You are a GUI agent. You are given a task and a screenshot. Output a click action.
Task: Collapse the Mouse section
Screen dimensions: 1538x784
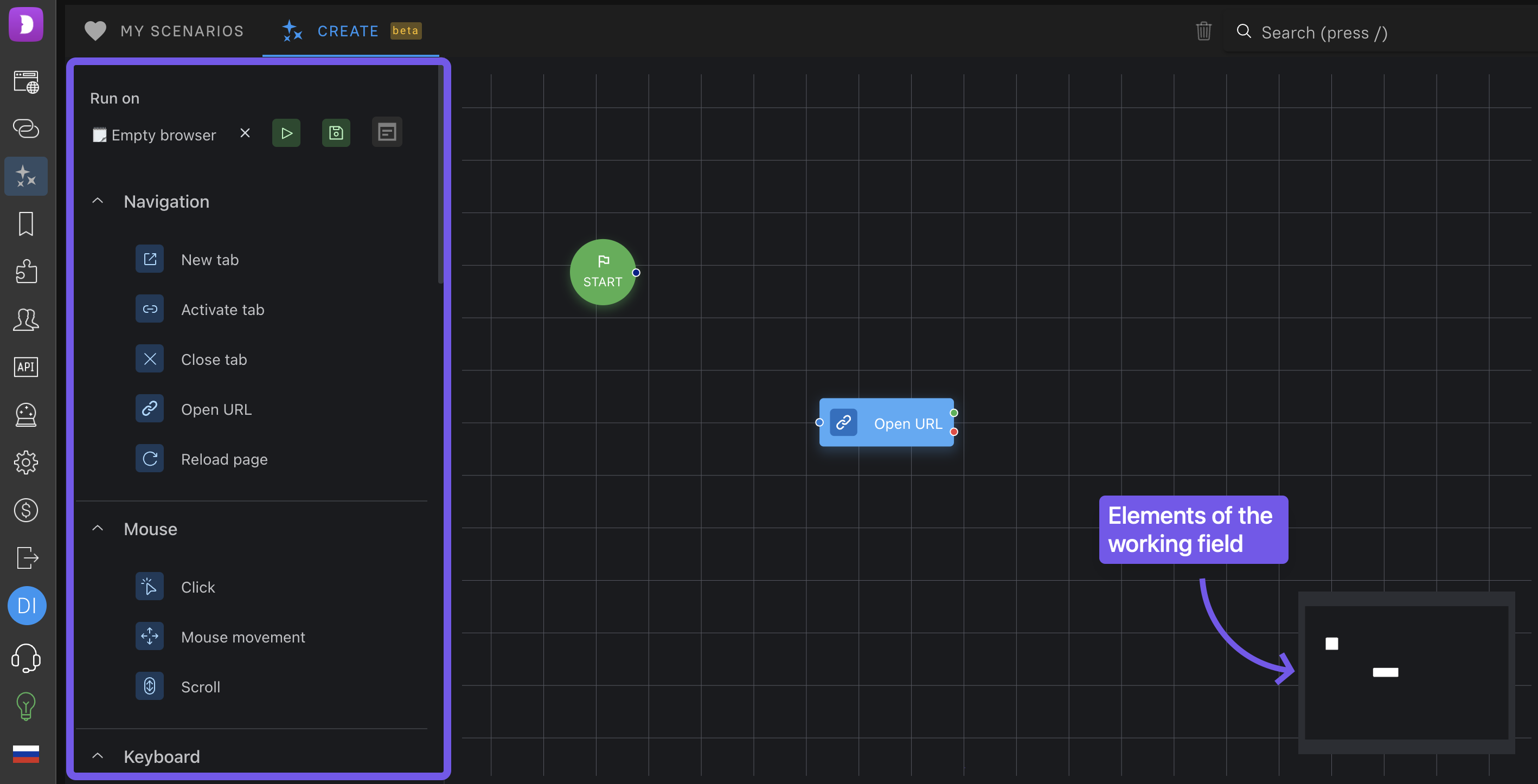(x=97, y=528)
